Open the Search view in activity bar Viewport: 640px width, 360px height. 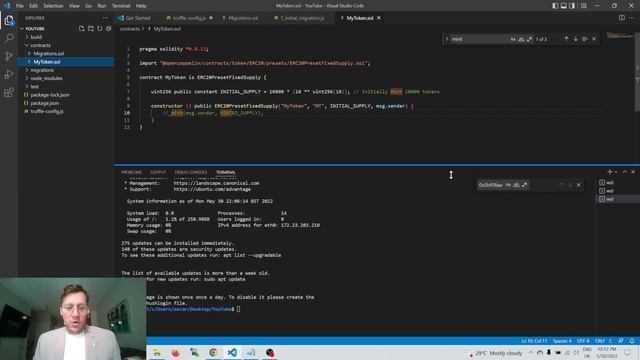click(x=9, y=38)
